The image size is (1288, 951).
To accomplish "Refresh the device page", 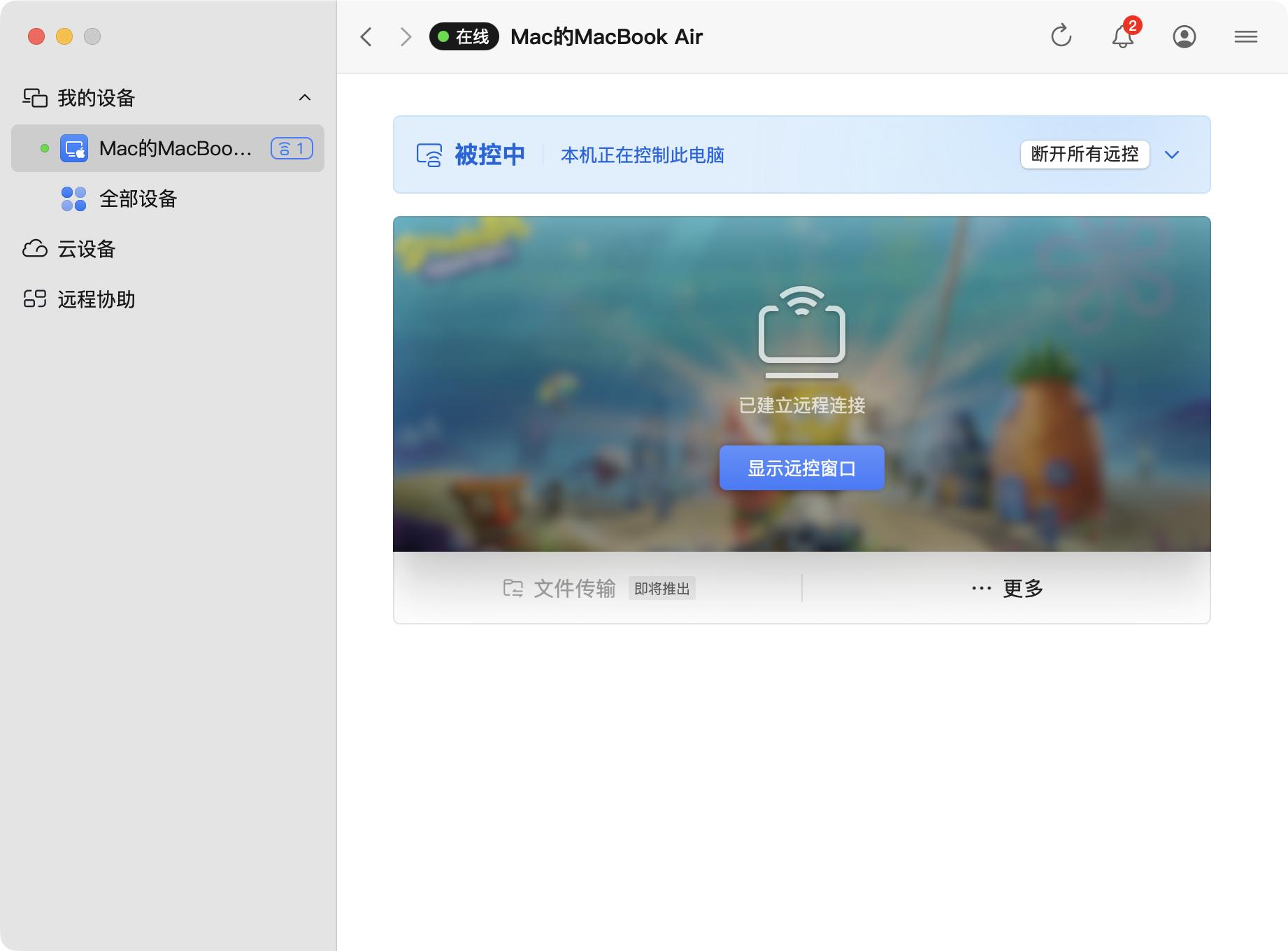I will (1061, 36).
